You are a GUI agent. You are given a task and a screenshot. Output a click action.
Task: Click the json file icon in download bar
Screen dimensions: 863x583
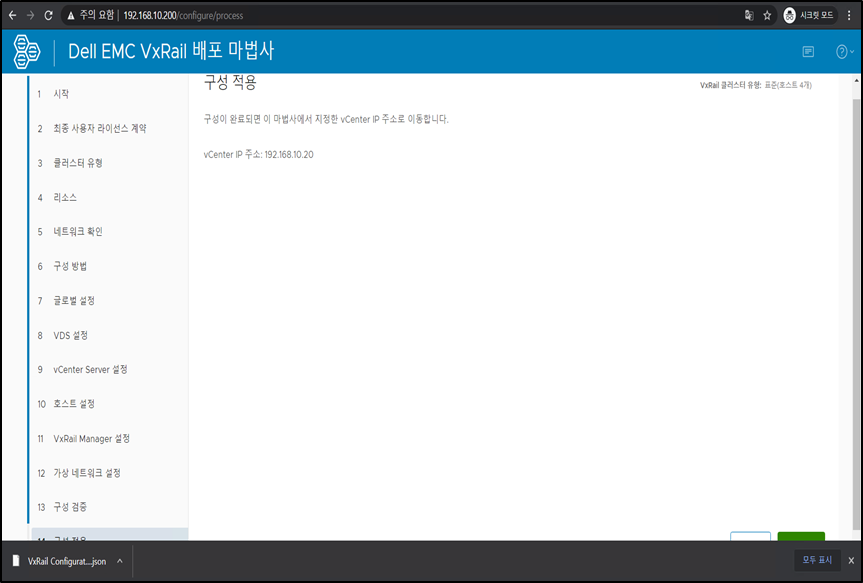point(16,561)
